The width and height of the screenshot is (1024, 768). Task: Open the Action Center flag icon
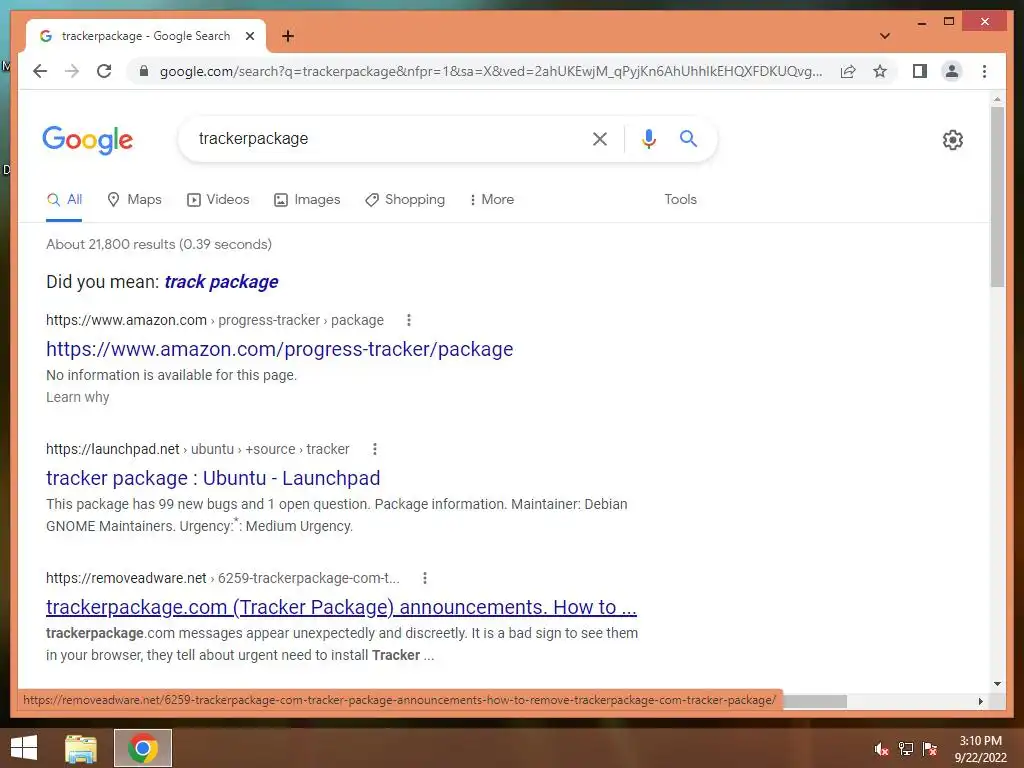click(930, 749)
